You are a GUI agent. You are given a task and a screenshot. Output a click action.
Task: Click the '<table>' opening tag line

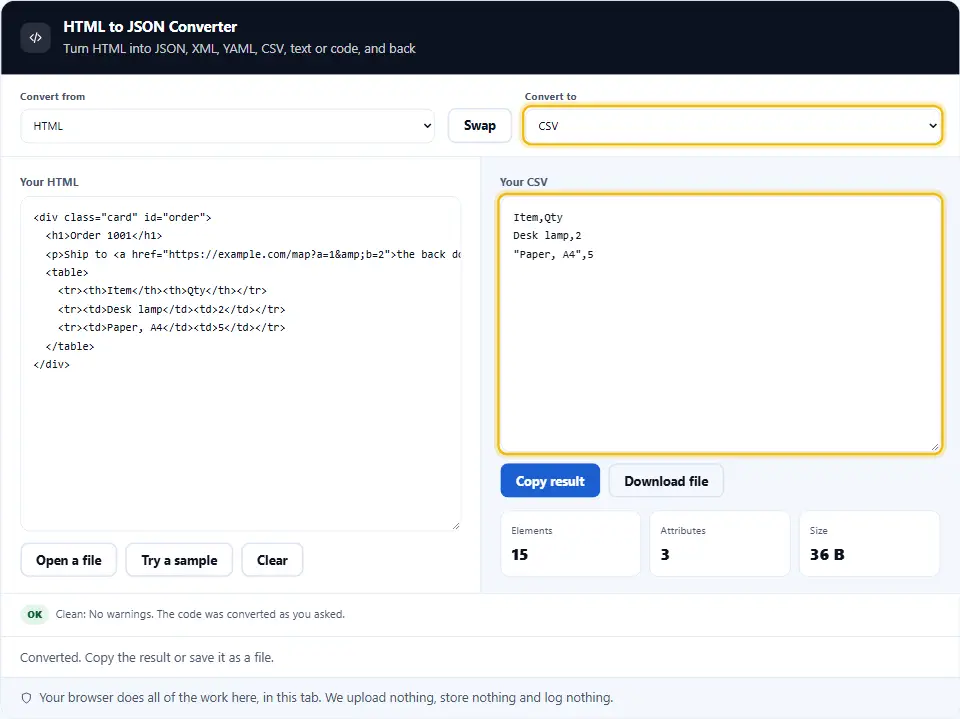67,273
